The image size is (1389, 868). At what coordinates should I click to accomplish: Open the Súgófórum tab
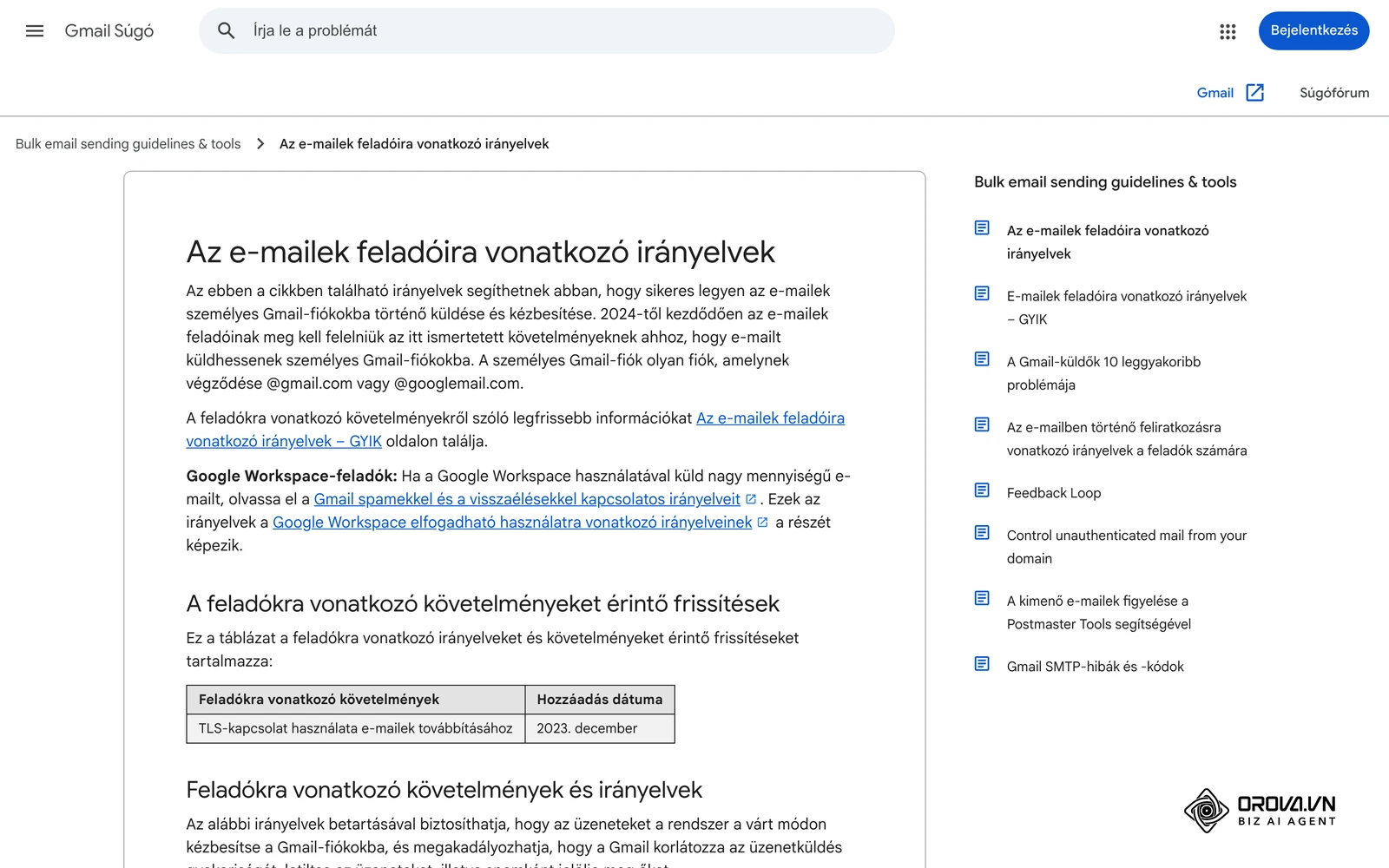[1334, 93]
